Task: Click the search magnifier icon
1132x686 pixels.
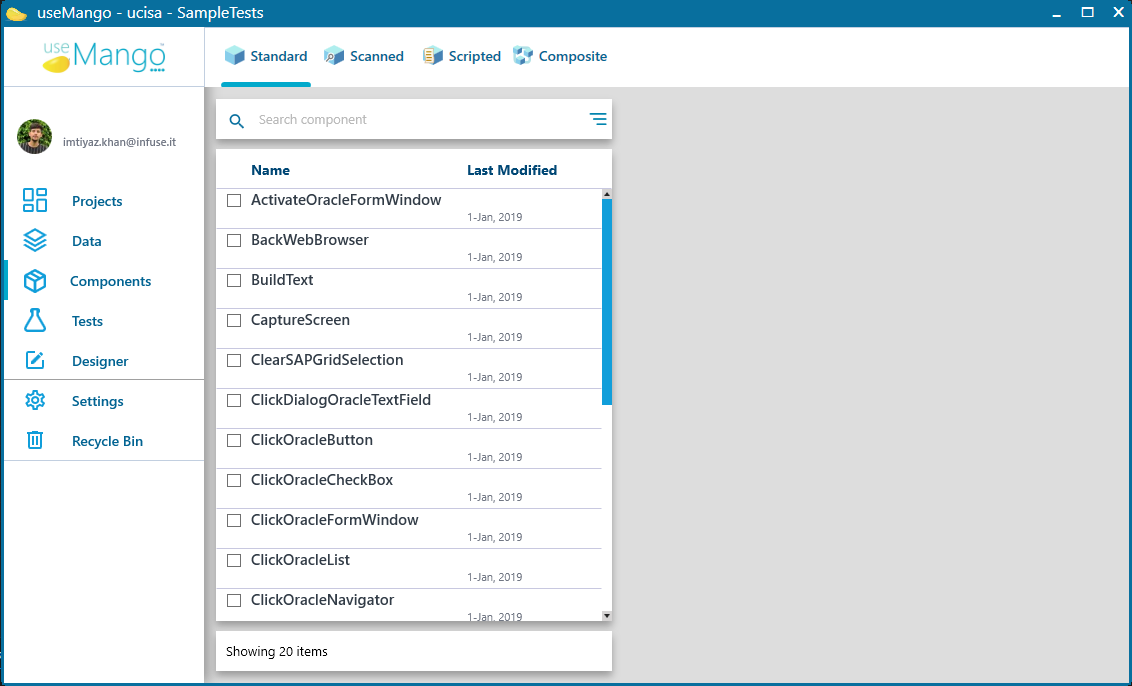Action: click(x=236, y=121)
